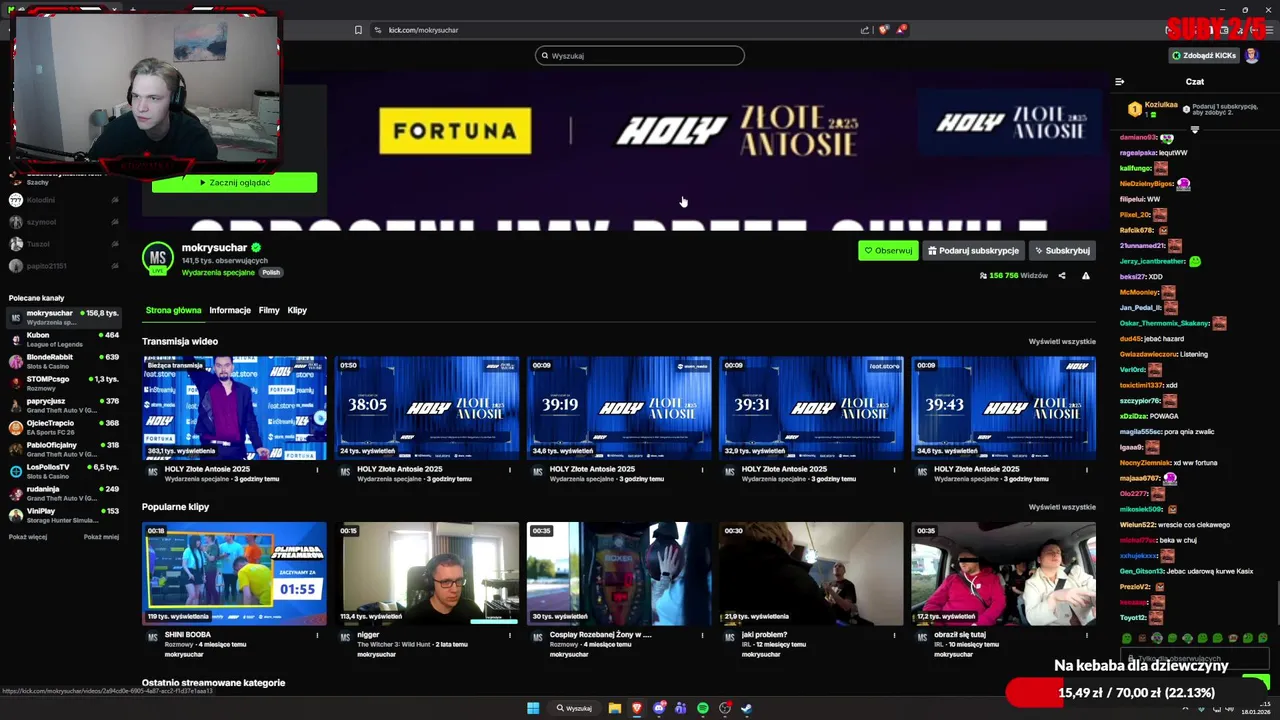Viewport: 1280px width, 720px height.
Task: Click Wyświetl wszystkie for Popularne klipy
Action: (1062, 507)
